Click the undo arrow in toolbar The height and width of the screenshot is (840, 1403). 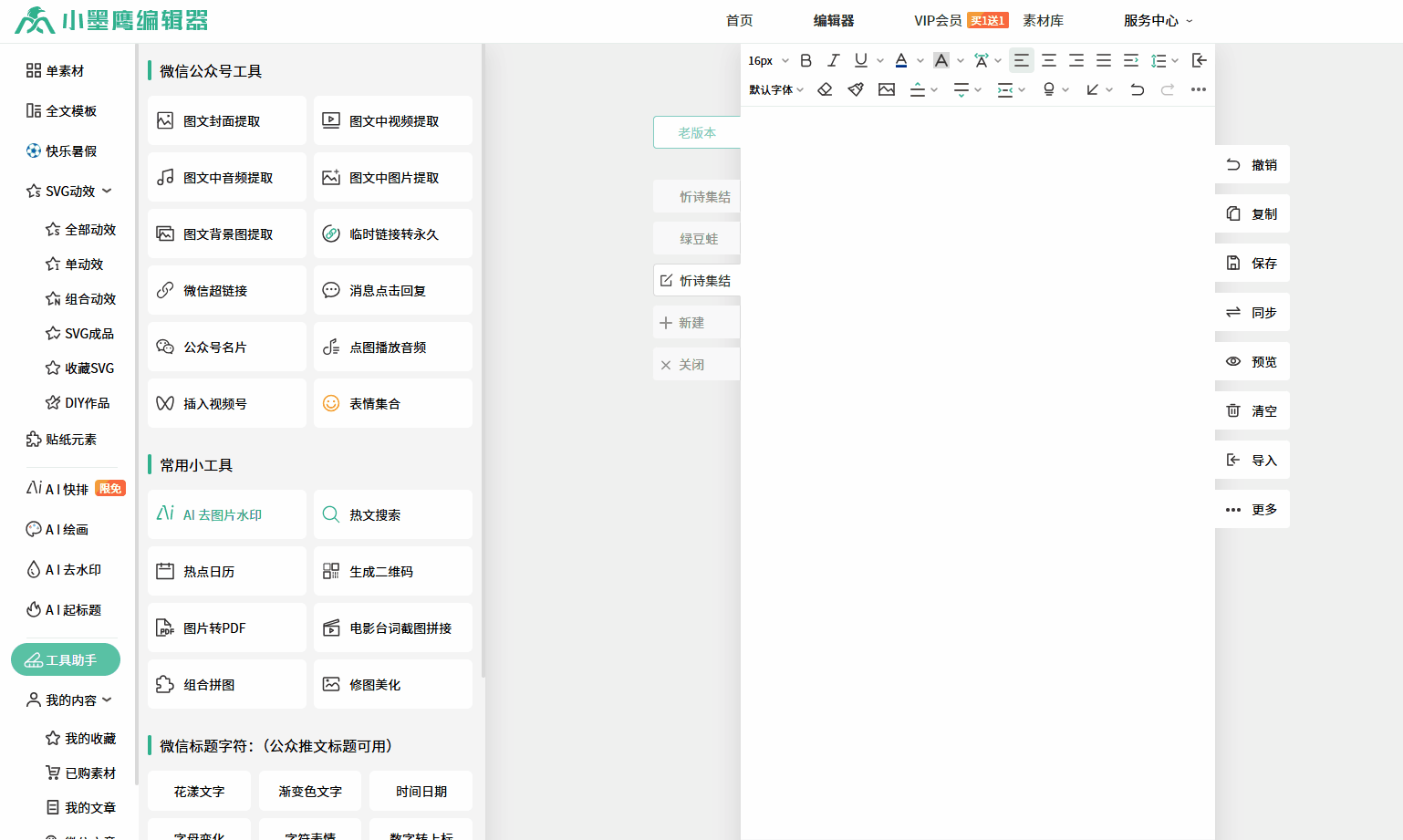[1137, 89]
